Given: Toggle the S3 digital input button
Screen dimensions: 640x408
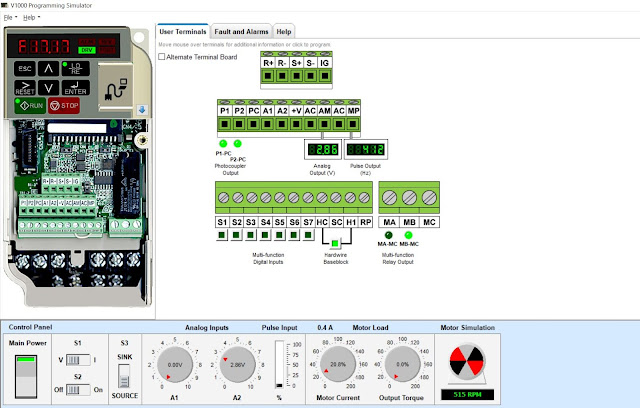Looking at the screenshot, I should pos(251,235).
